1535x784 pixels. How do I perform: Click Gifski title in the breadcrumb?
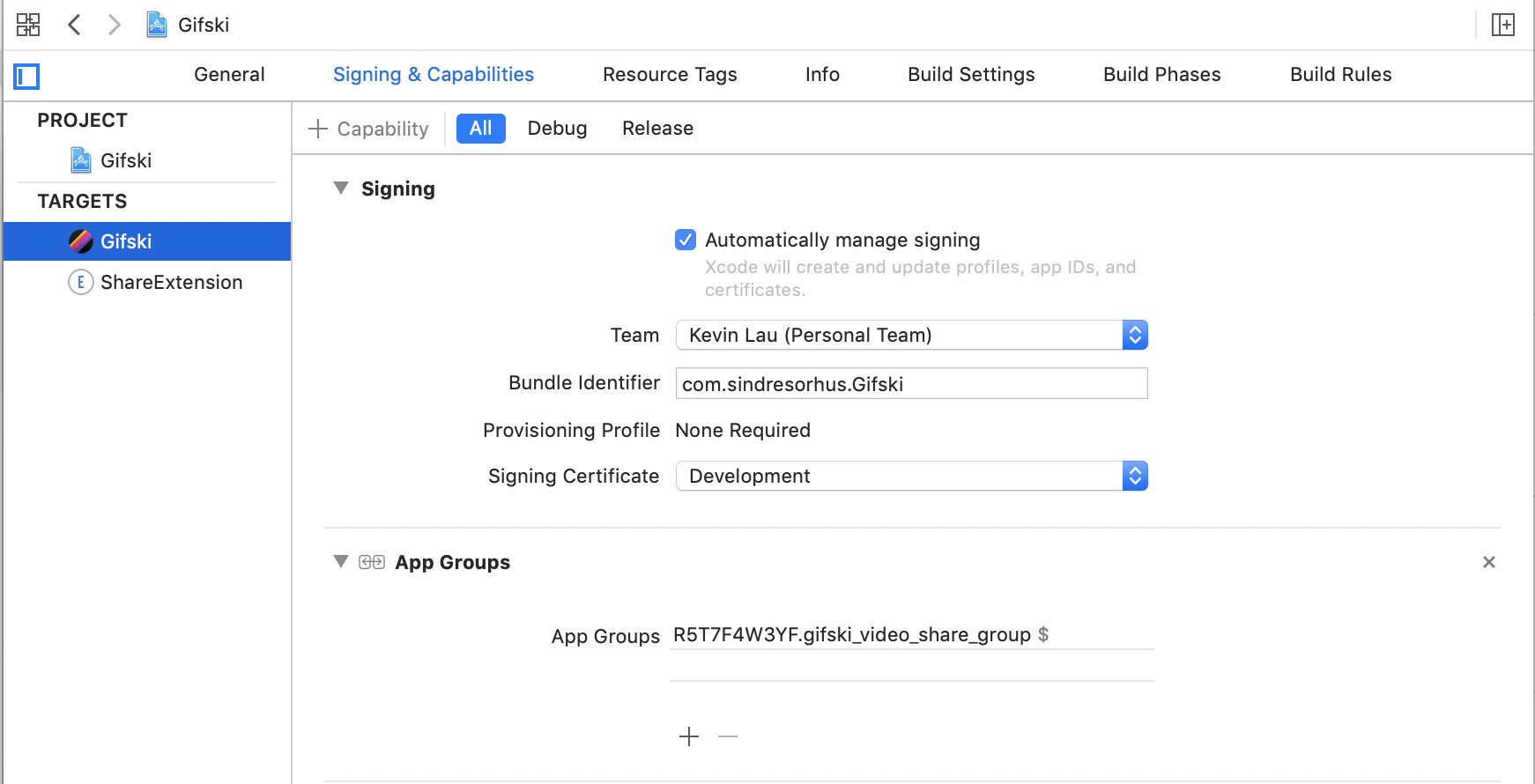click(x=204, y=25)
